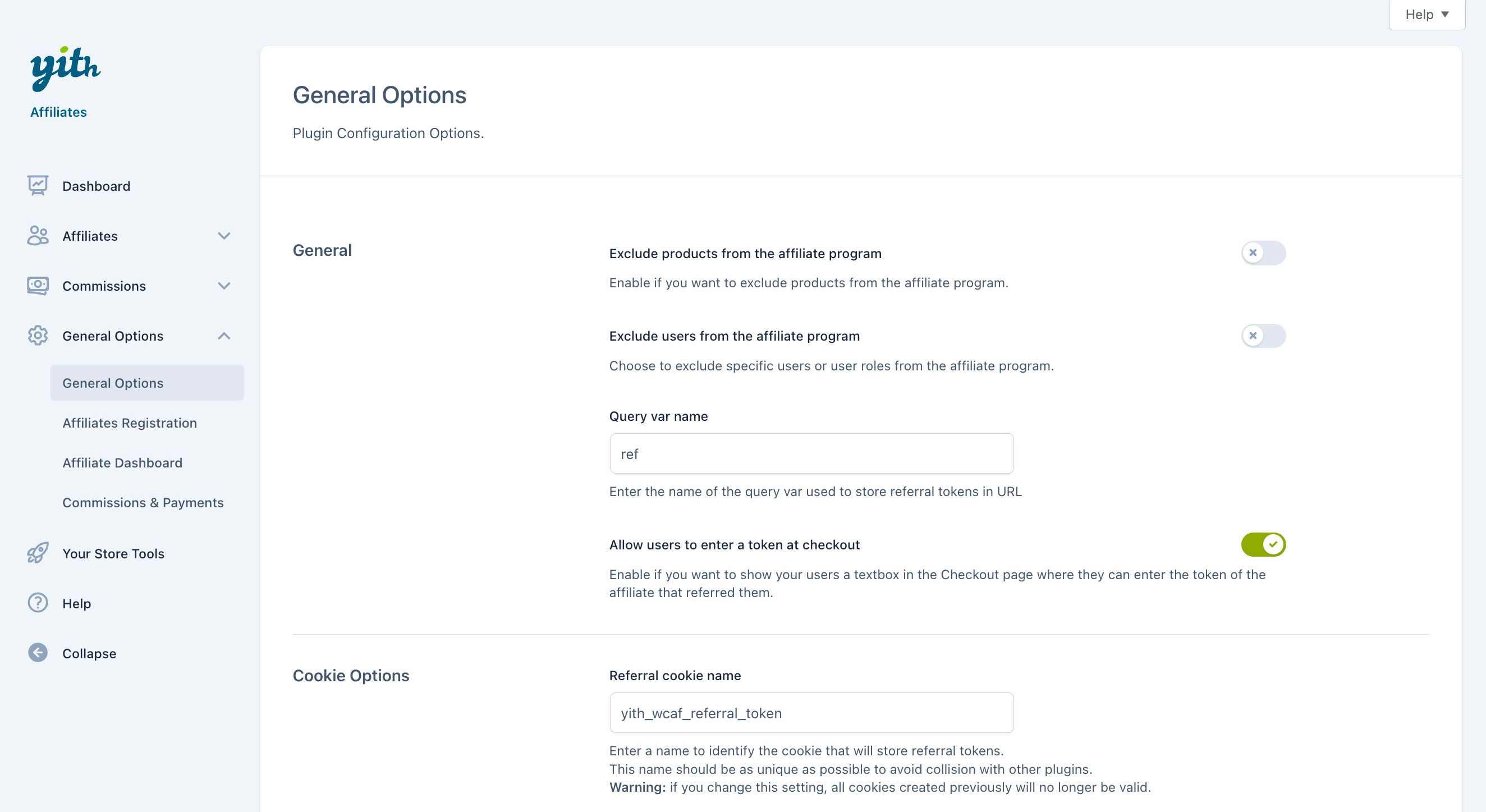Click the Help question mark icon
This screenshot has height=812, width=1486.
tap(38, 603)
